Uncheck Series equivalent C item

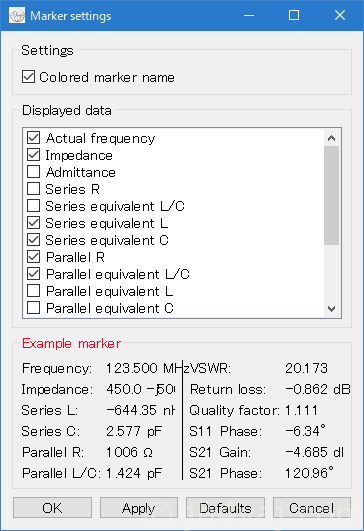point(34,240)
